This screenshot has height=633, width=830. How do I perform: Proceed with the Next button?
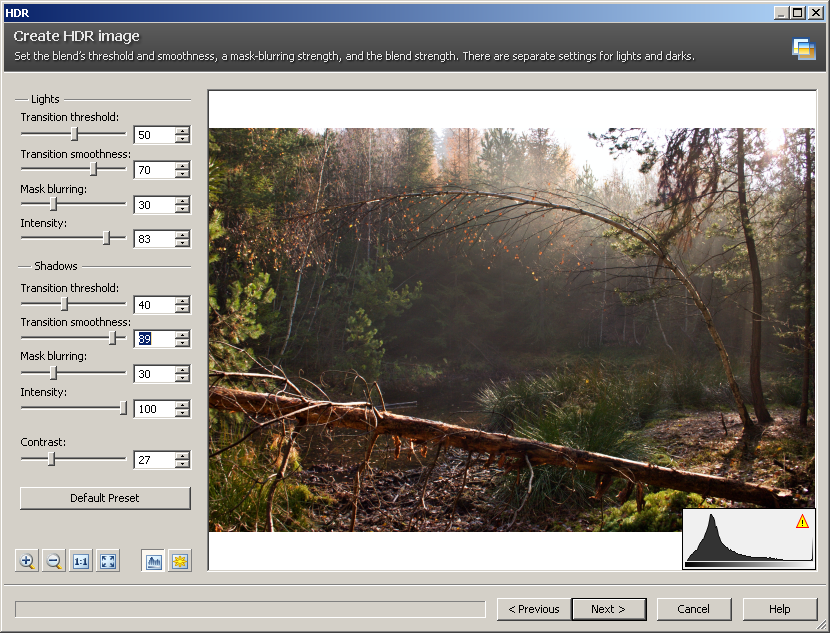(x=609, y=609)
